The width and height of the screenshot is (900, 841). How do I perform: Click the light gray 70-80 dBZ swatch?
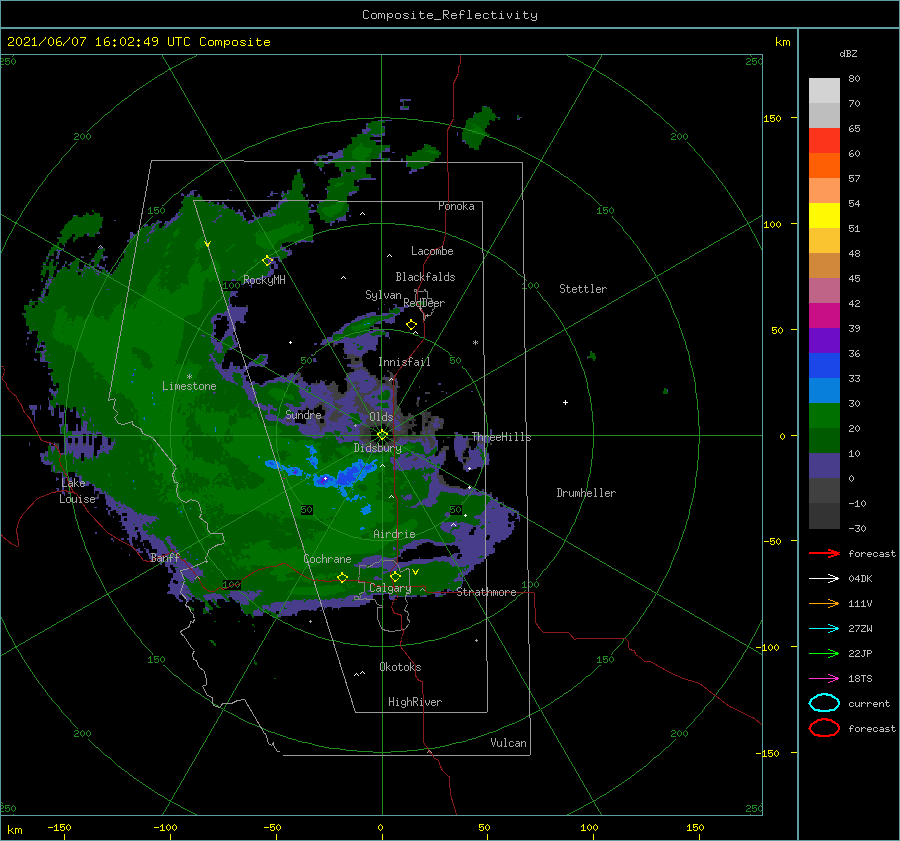click(824, 90)
